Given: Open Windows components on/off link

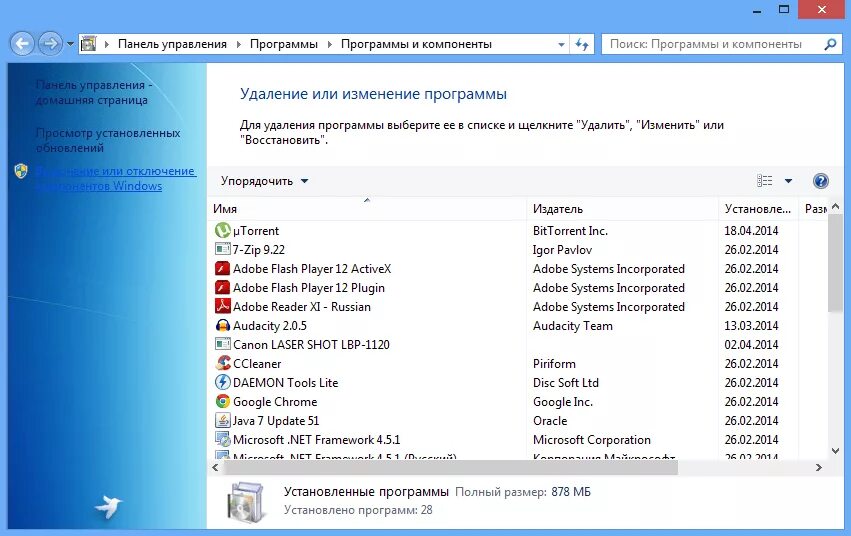Looking at the screenshot, I should (116, 178).
